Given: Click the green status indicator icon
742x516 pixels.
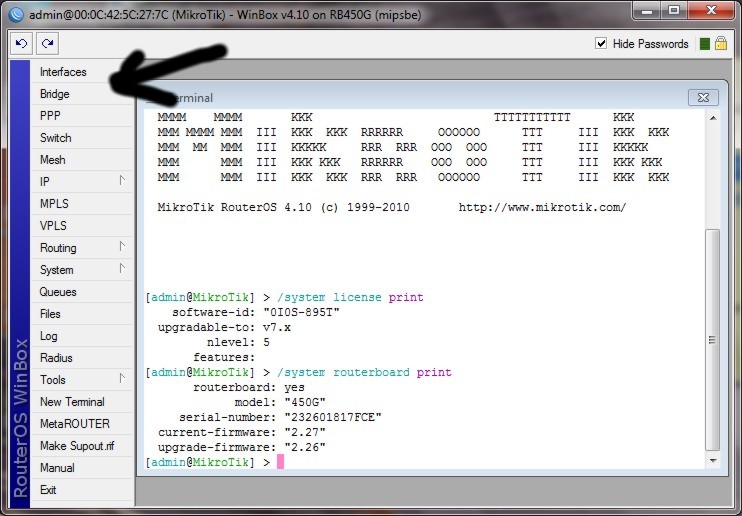Looking at the screenshot, I should [705, 44].
